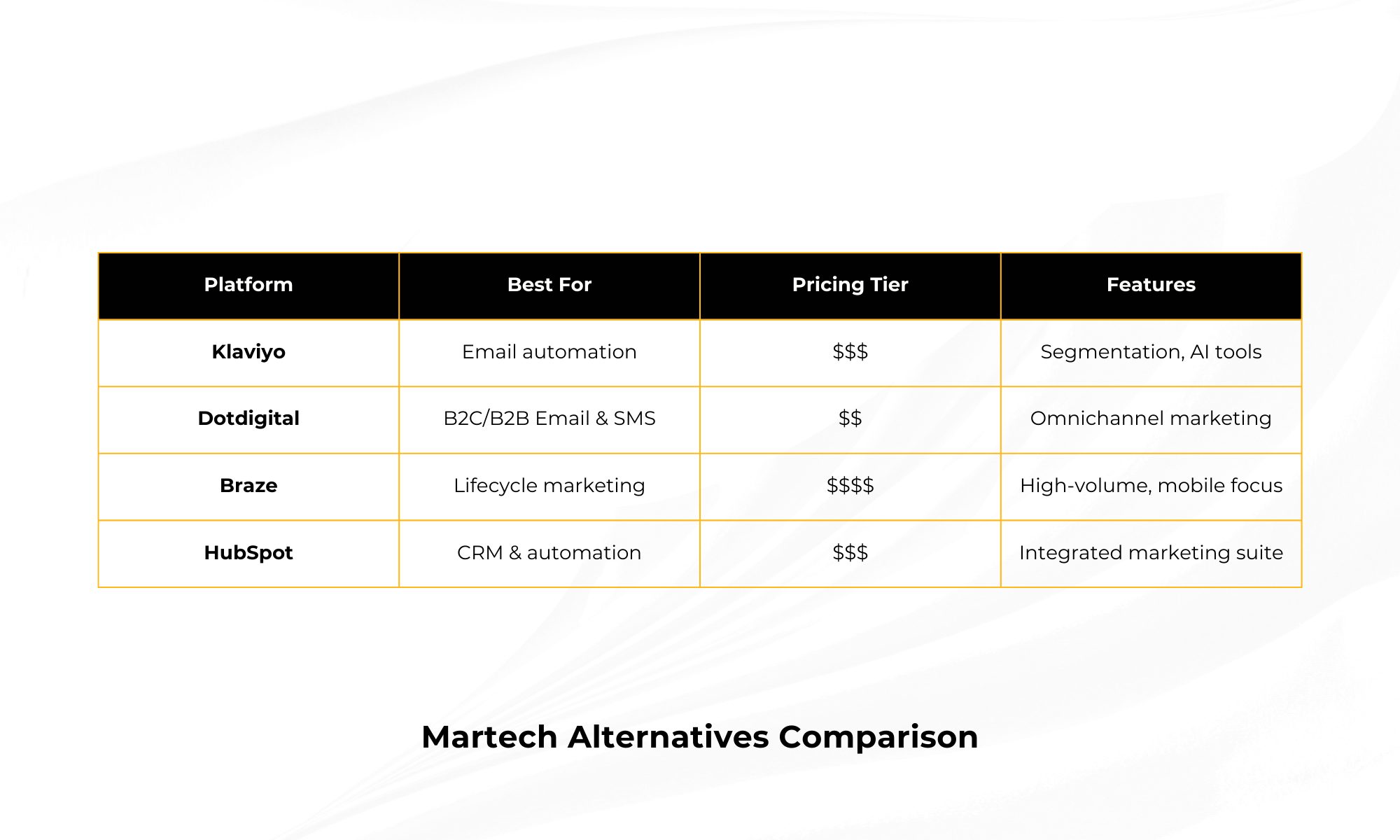Select the Features header cell
The width and height of the screenshot is (1400, 840).
[1151, 285]
